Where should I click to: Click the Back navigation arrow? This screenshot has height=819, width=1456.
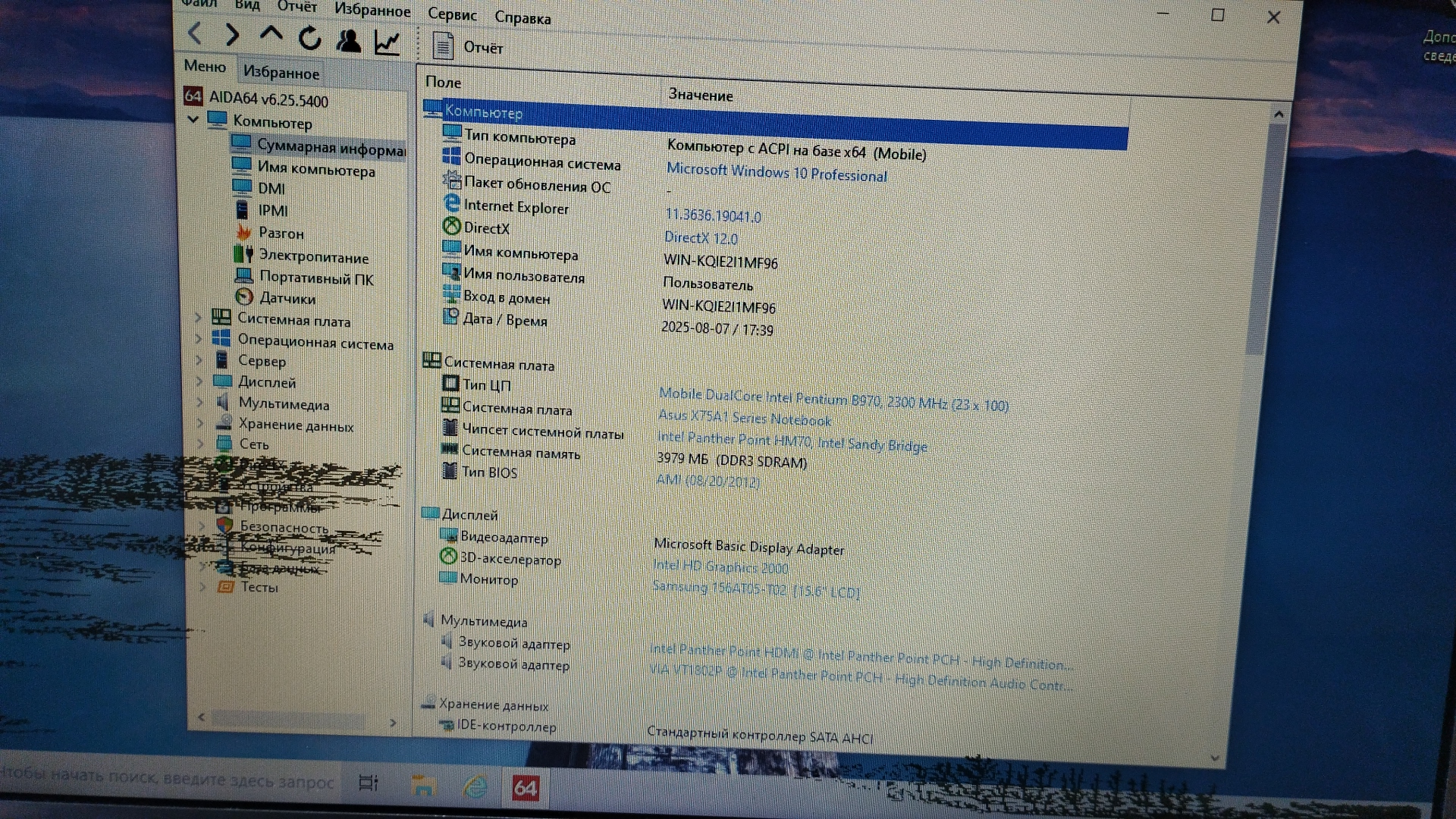tap(195, 33)
